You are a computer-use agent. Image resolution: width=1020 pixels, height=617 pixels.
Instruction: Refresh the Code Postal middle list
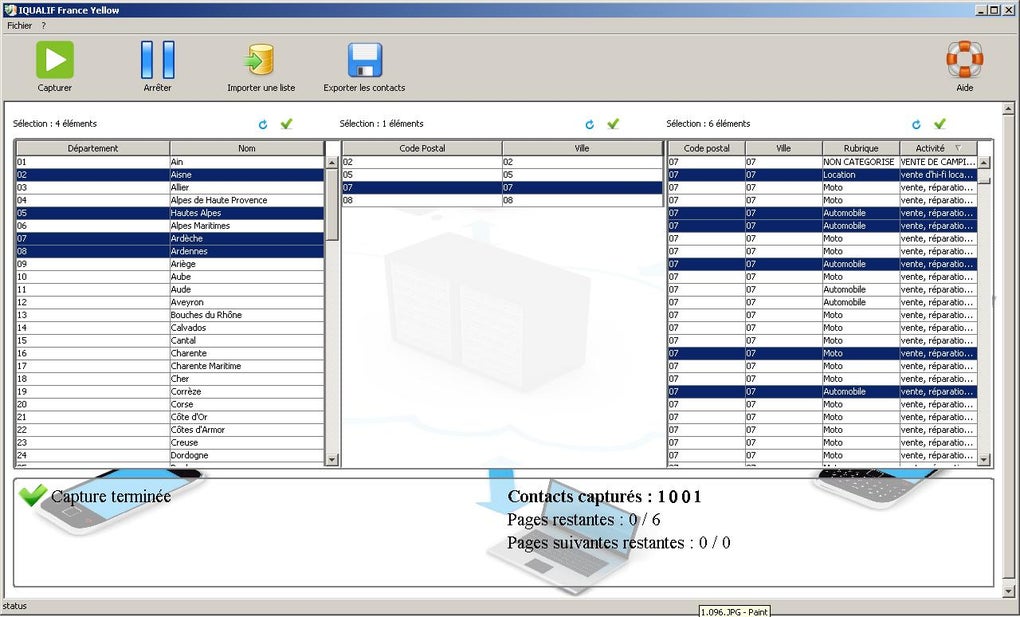[589, 124]
